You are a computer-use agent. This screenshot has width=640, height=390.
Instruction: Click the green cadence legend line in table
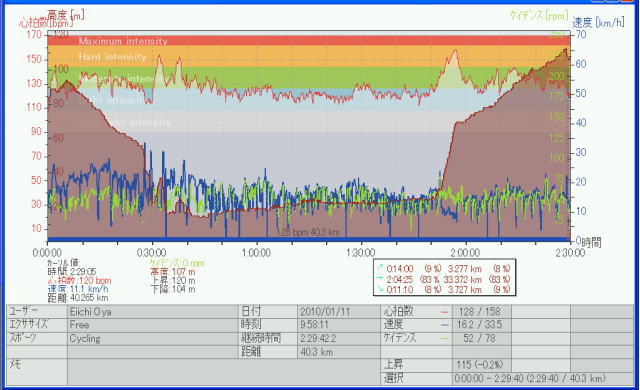coord(444,338)
